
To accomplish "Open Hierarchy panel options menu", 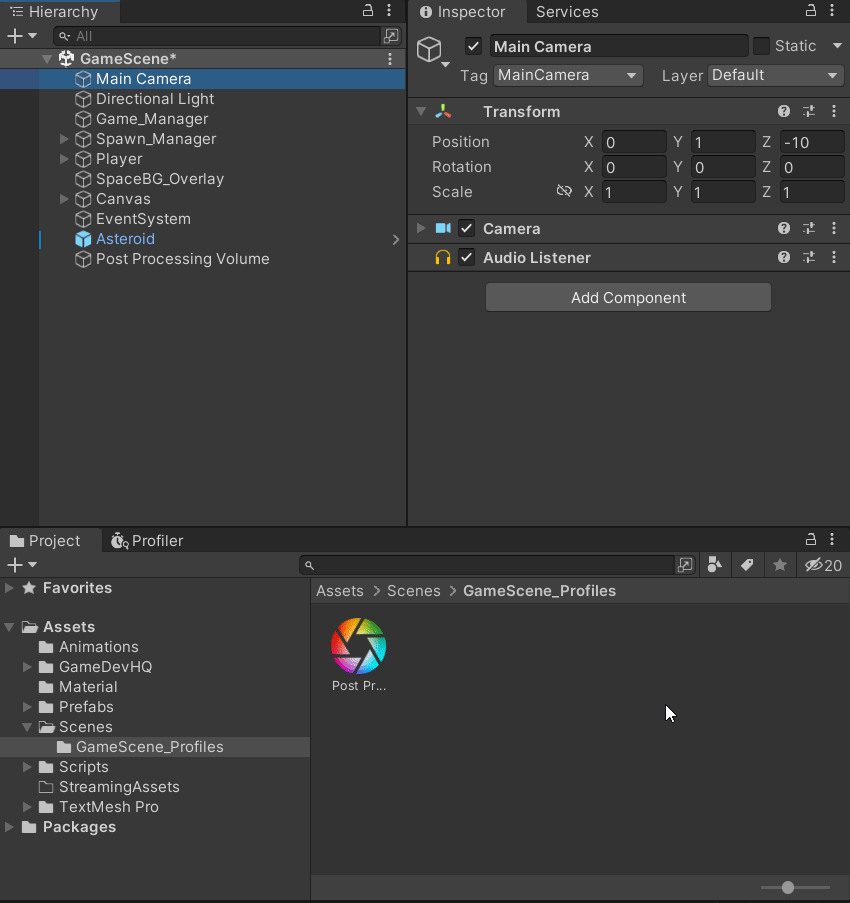I will (x=389, y=10).
